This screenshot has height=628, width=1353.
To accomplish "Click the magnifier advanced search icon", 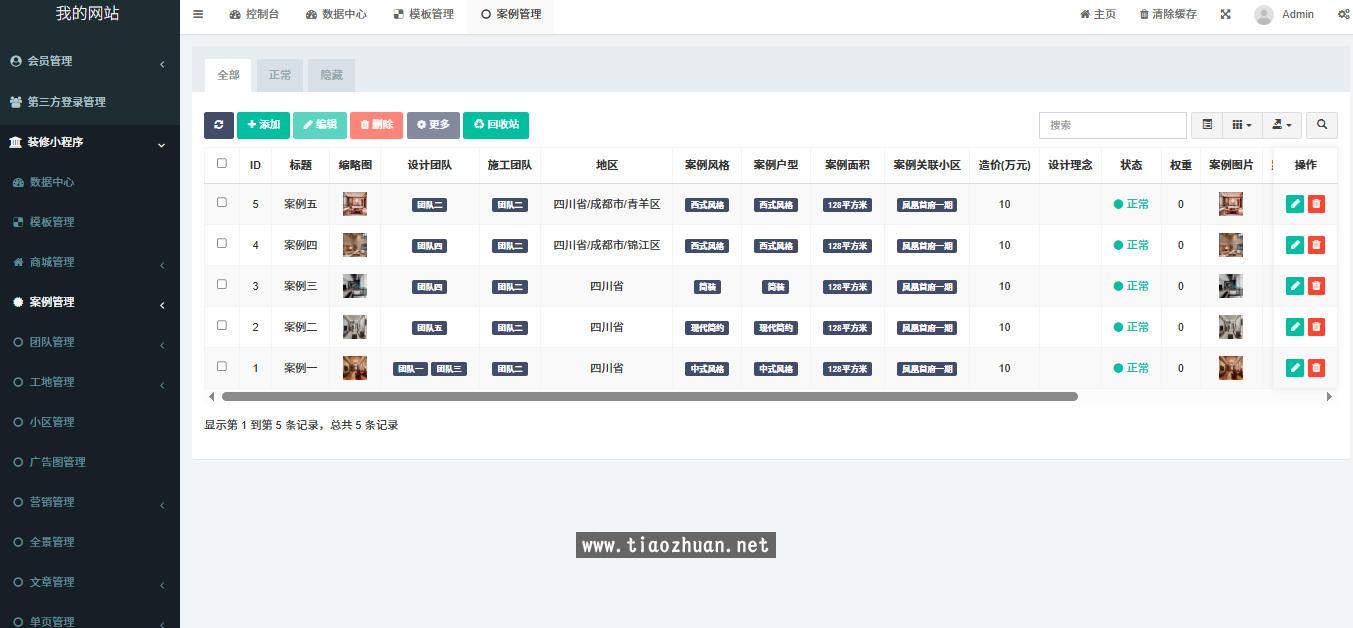I will point(1321,125).
